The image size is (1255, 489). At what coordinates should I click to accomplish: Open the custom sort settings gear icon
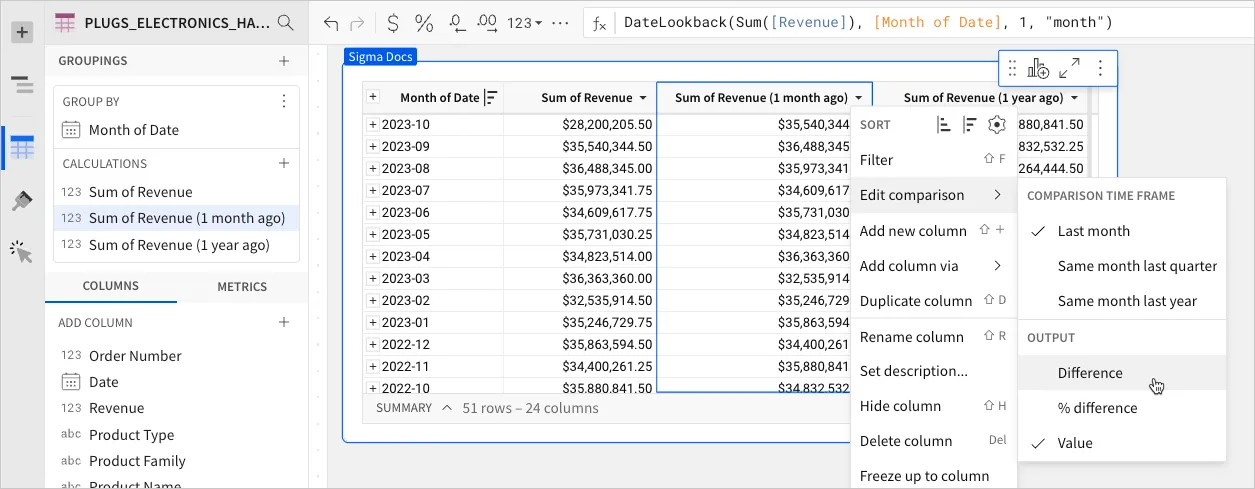point(996,125)
